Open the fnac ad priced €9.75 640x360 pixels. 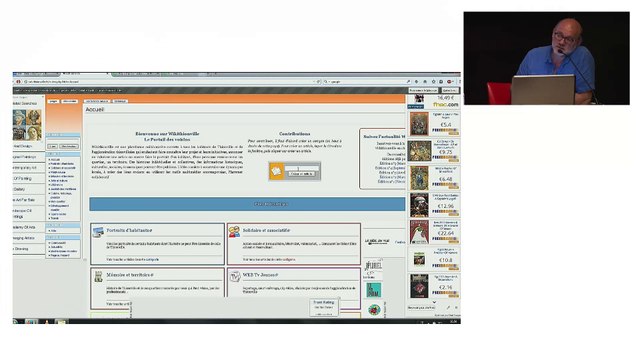pos(434,151)
